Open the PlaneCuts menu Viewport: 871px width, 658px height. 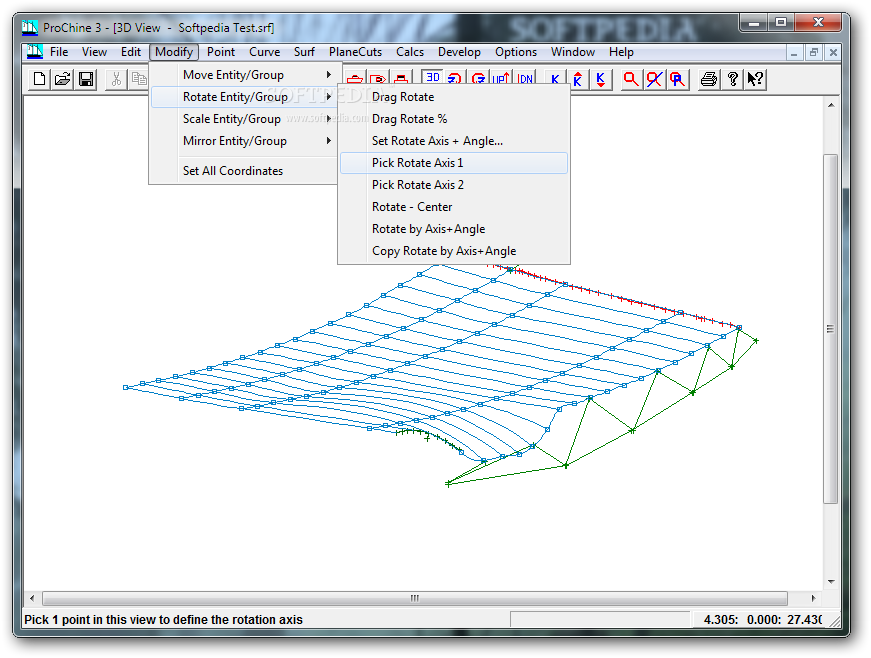coord(355,52)
